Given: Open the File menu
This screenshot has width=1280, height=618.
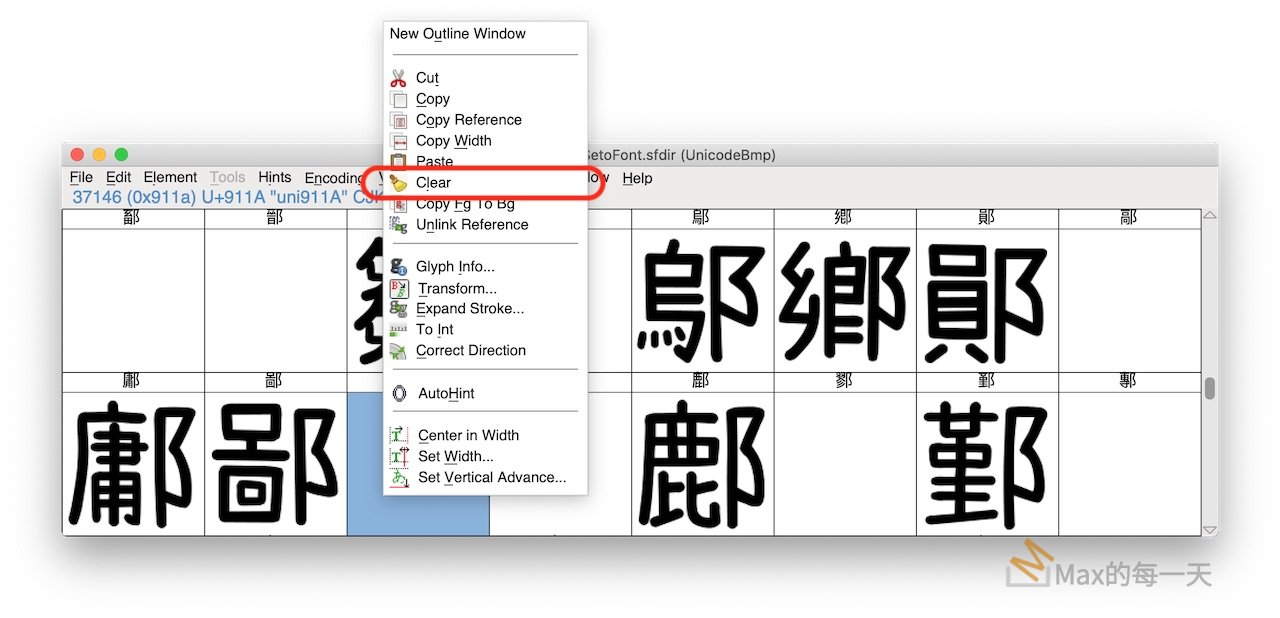Looking at the screenshot, I should [x=81, y=178].
